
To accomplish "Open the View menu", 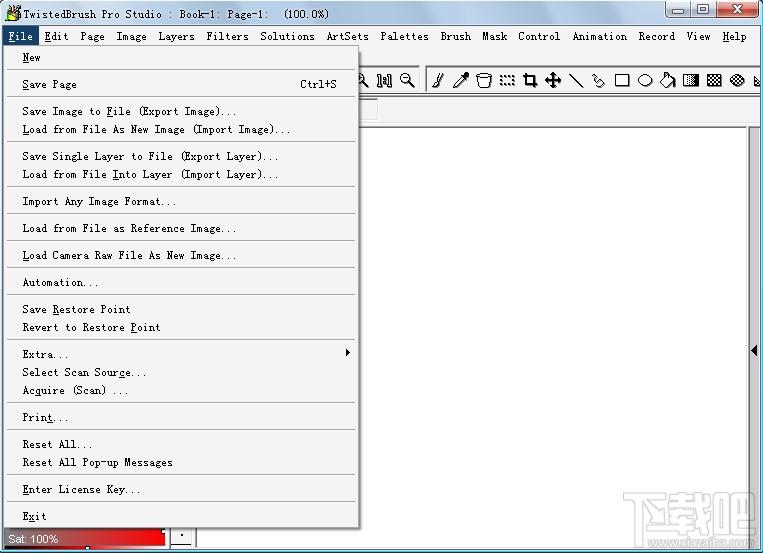I will click(x=698, y=37).
